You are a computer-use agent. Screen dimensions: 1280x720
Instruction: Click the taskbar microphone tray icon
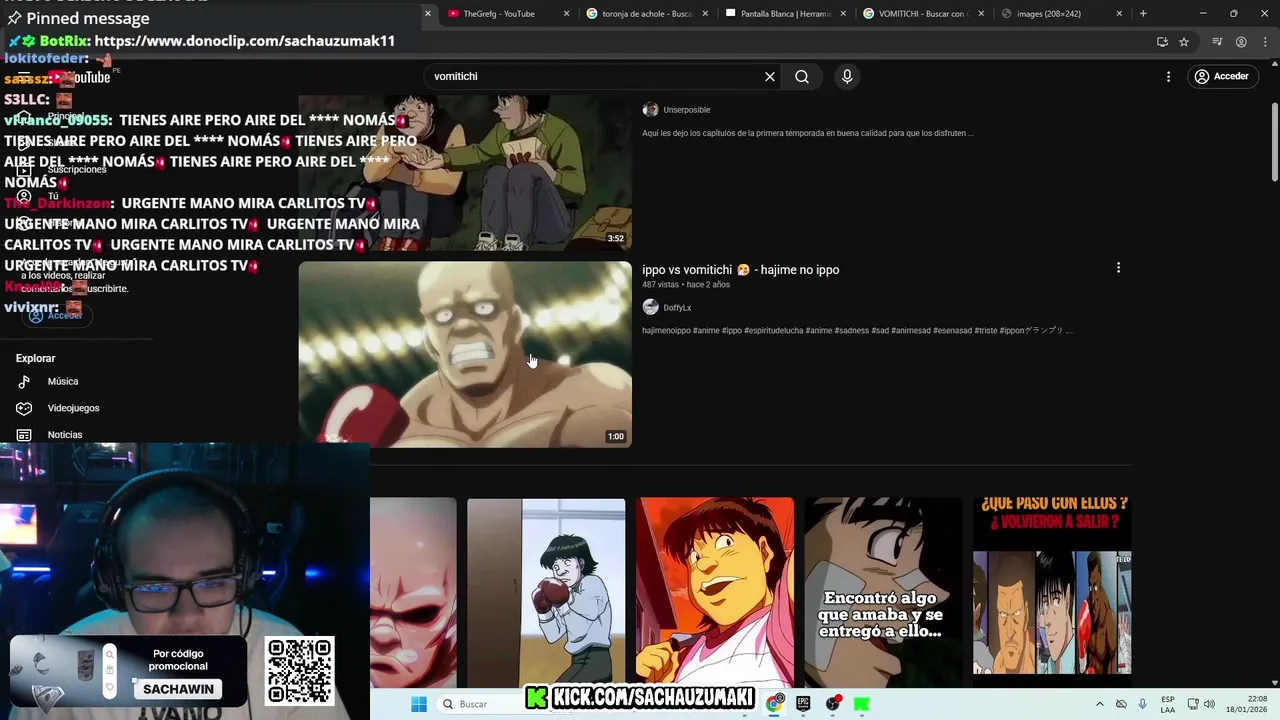coord(1143,704)
